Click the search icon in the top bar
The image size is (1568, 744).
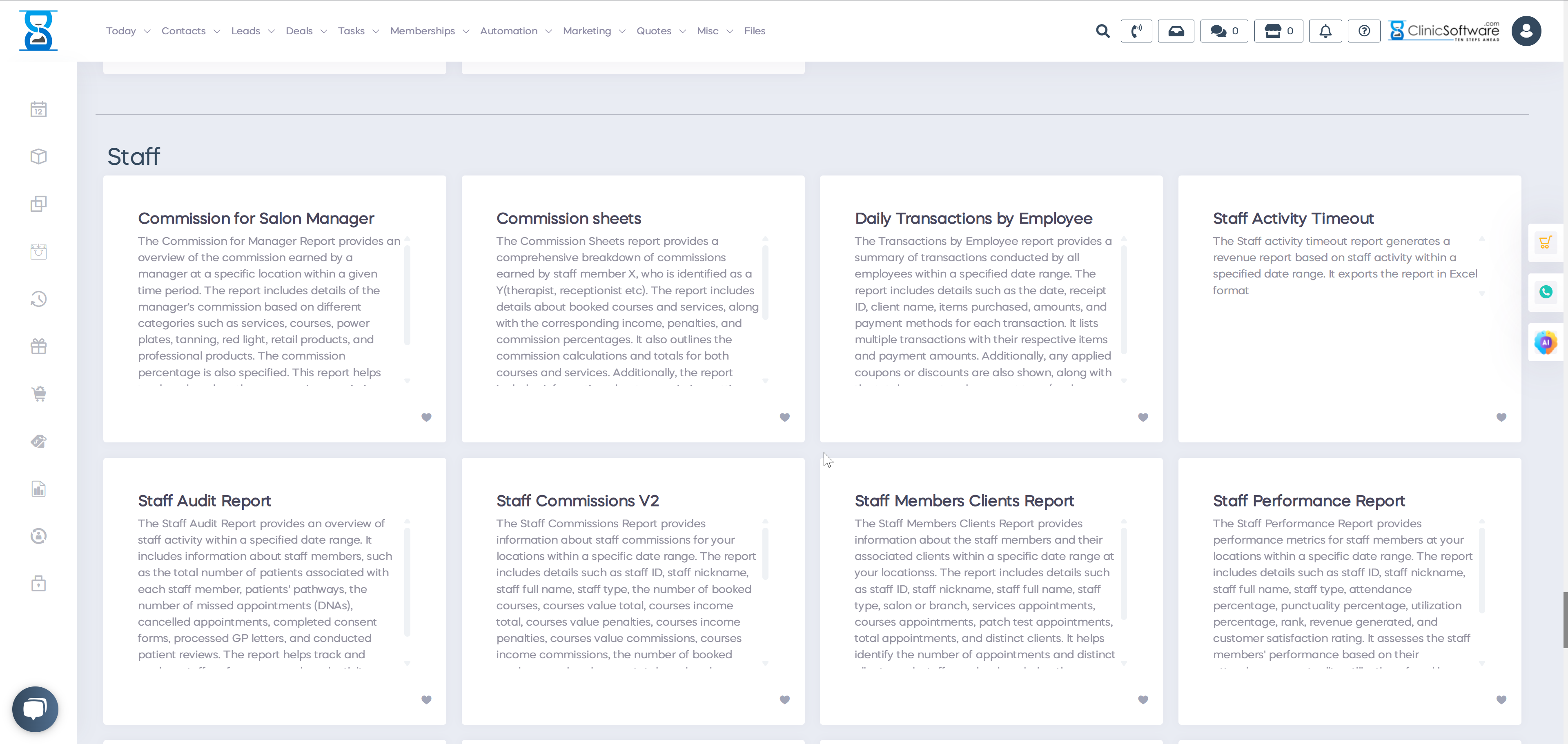tap(1103, 31)
